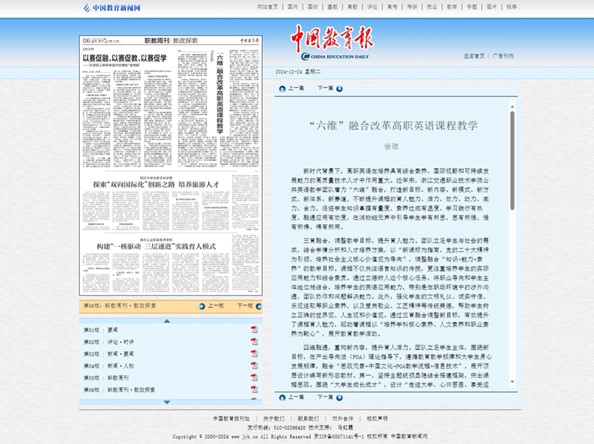This screenshot has width=594, height=444.
Task: Click 广告刊例 link under the masthead
Action: point(503,56)
